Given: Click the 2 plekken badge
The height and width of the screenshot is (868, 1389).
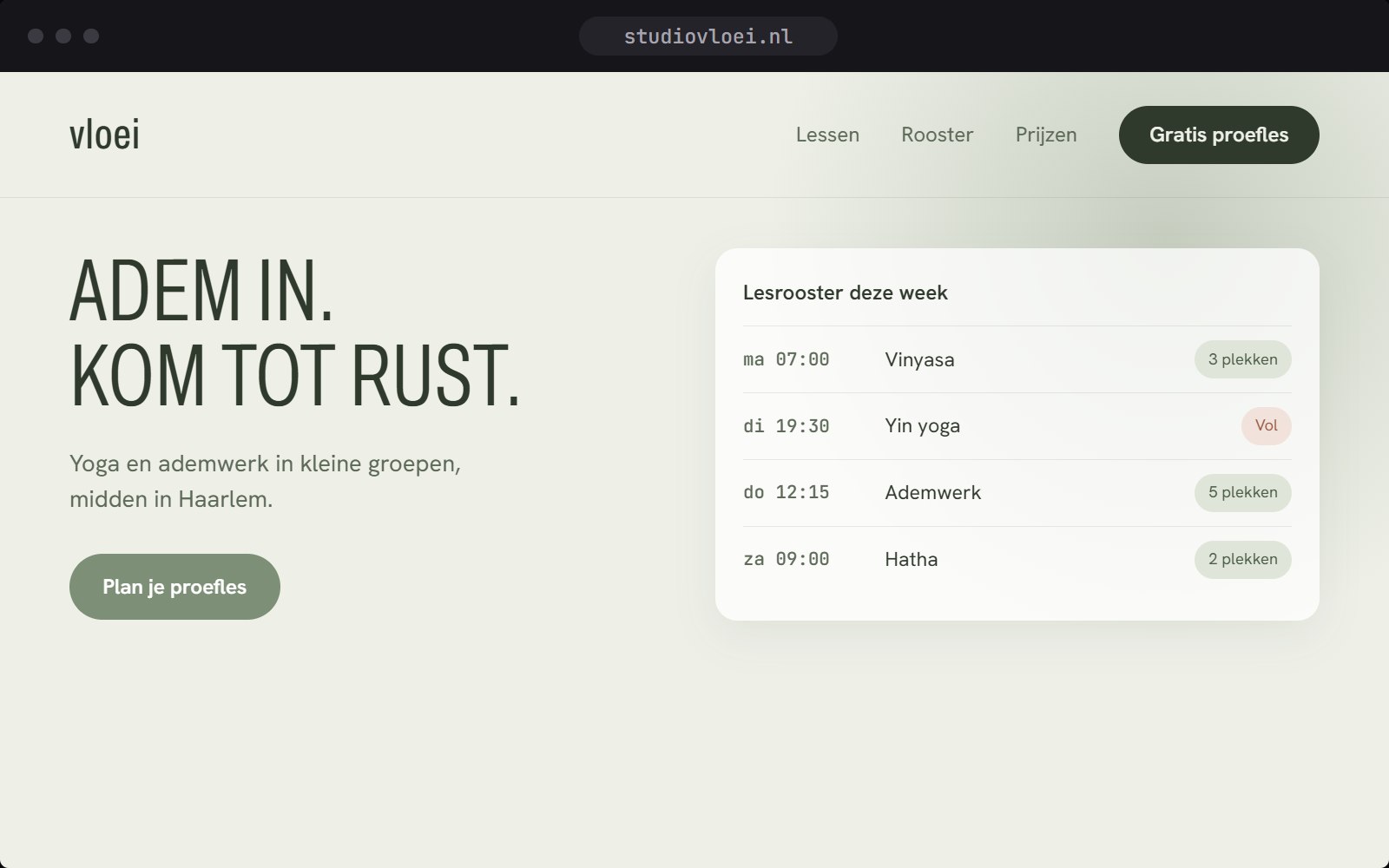Looking at the screenshot, I should coord(1242,559).
